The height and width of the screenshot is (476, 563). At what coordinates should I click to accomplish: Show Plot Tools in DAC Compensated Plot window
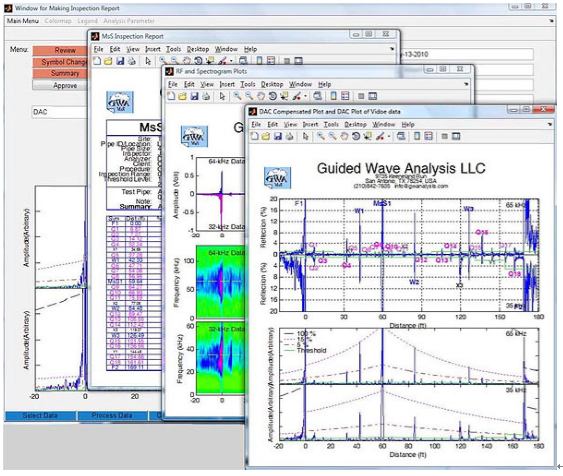[456, 136]
